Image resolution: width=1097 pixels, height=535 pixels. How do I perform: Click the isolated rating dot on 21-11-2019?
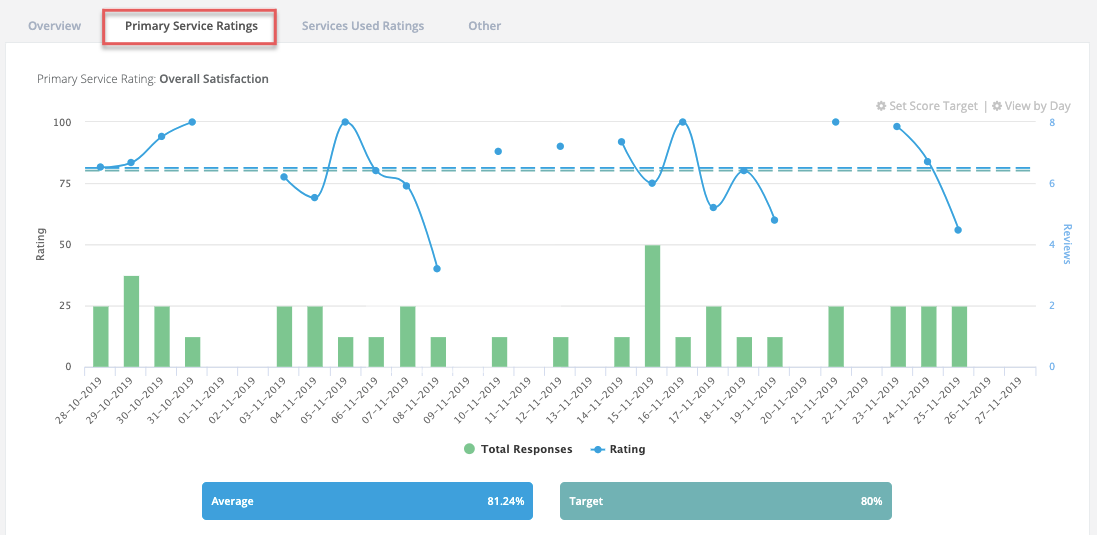[x=835, y=122]
